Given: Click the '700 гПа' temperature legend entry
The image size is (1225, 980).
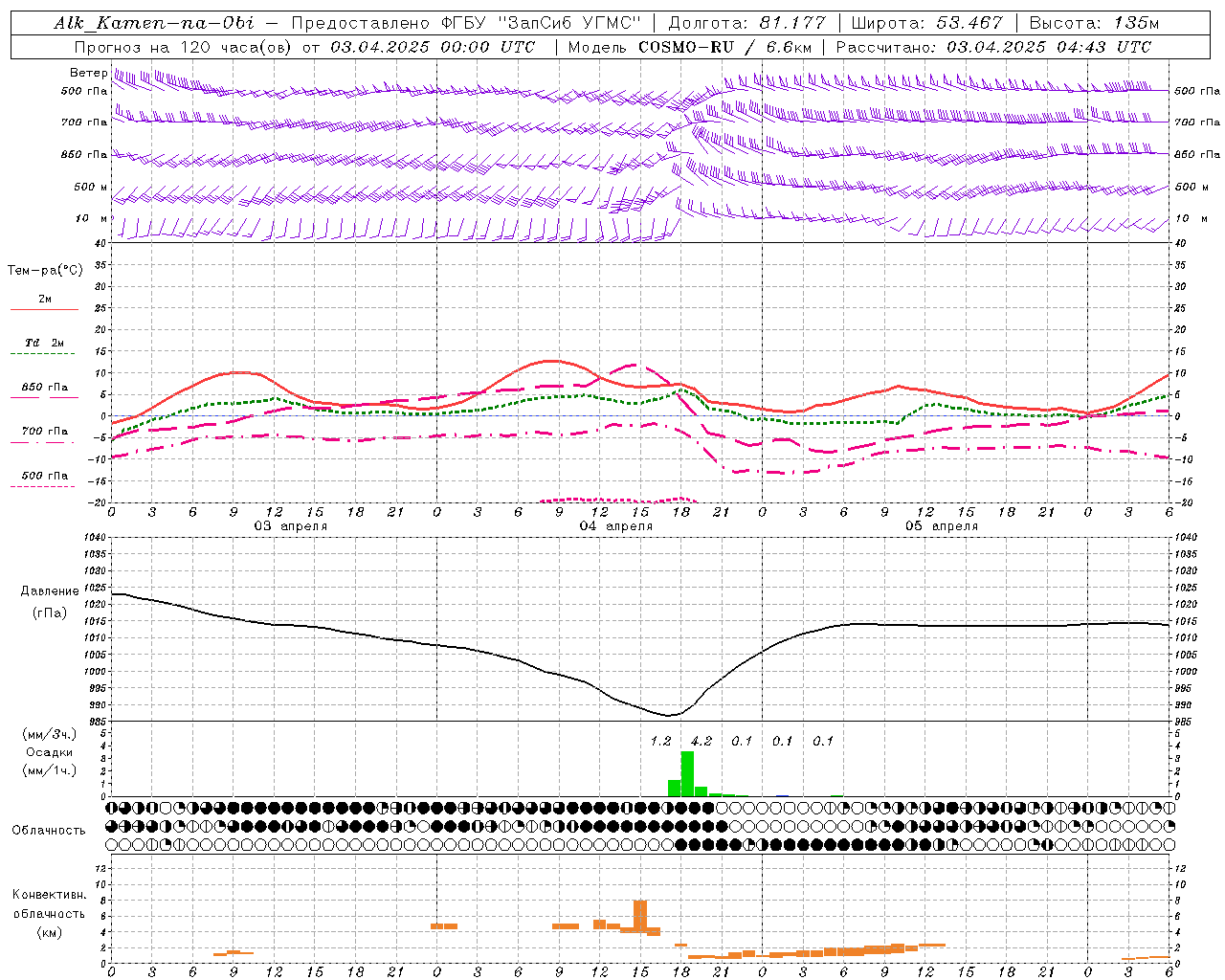Looking at the screenshot, I should coord(45,431).
